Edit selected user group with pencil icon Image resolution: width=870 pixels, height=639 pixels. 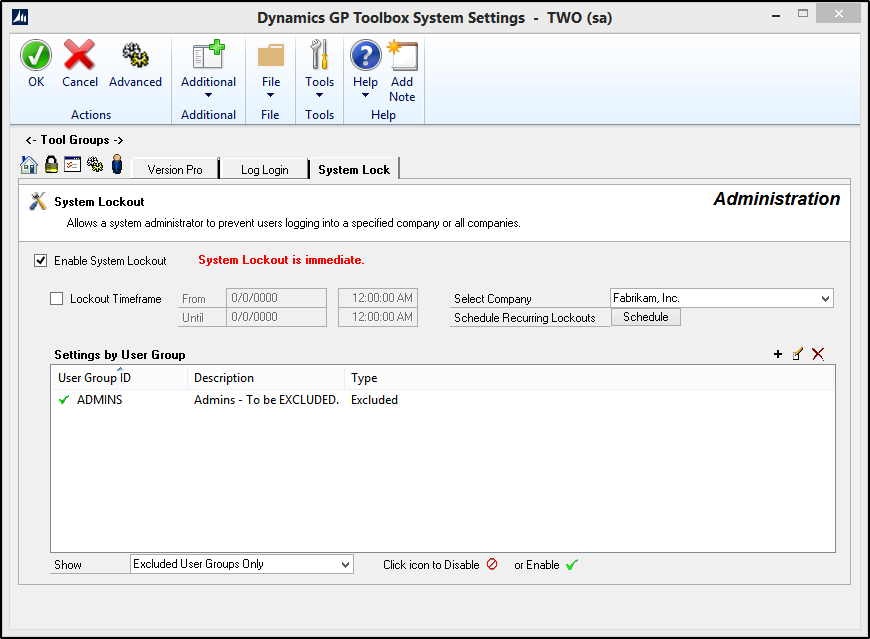798,354
